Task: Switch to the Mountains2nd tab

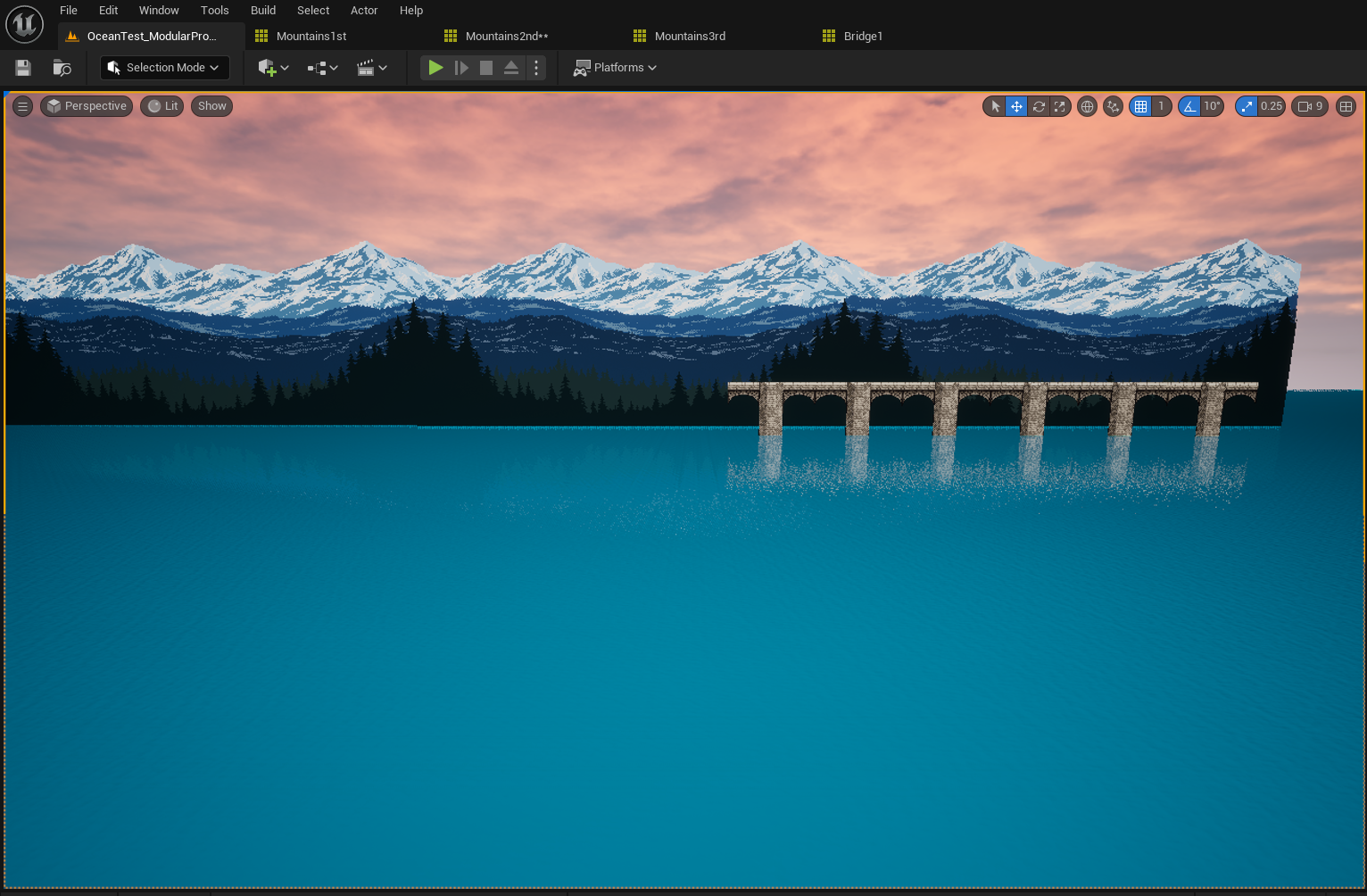Action: tap(506, 37)
